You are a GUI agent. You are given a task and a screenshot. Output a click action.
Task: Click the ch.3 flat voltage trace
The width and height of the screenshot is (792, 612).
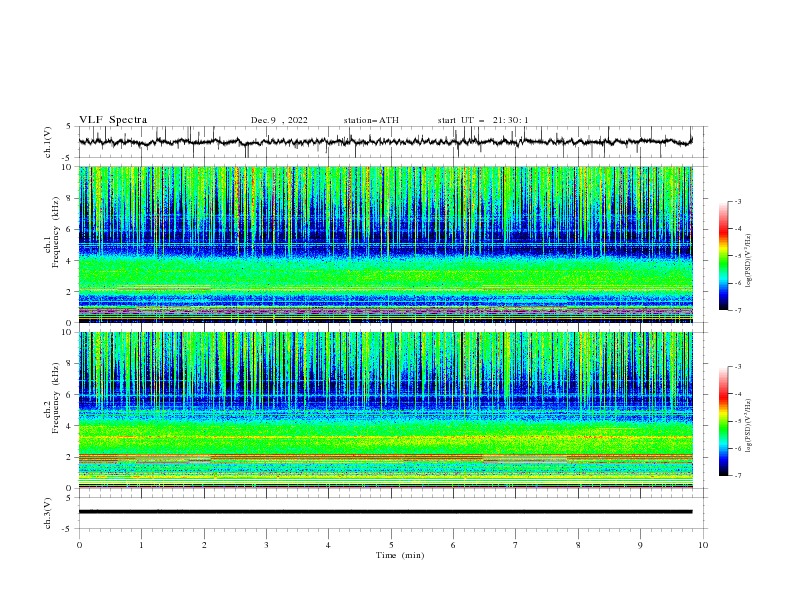[x=385, y=512]
